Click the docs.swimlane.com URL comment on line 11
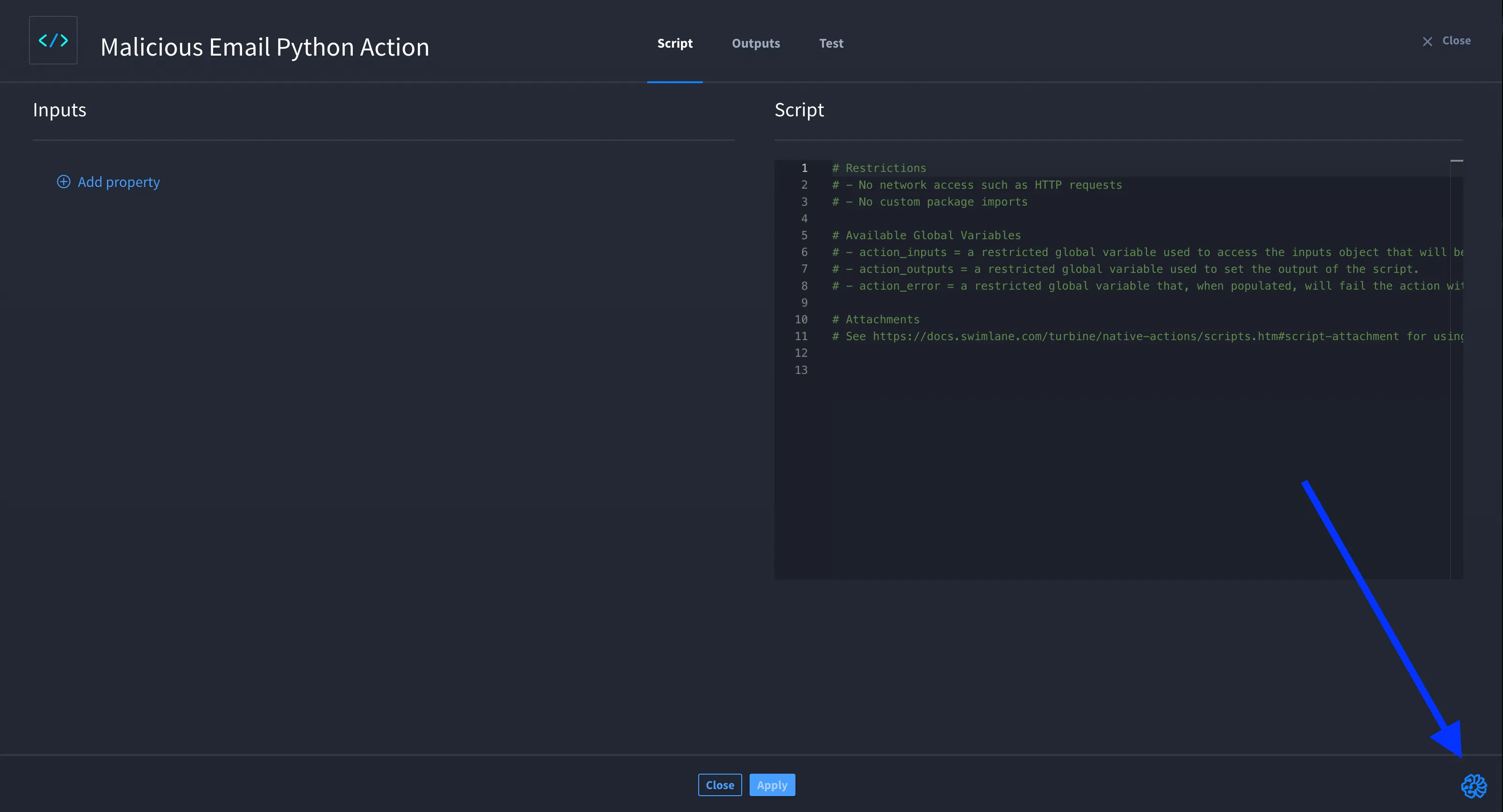 point(1147,336)
